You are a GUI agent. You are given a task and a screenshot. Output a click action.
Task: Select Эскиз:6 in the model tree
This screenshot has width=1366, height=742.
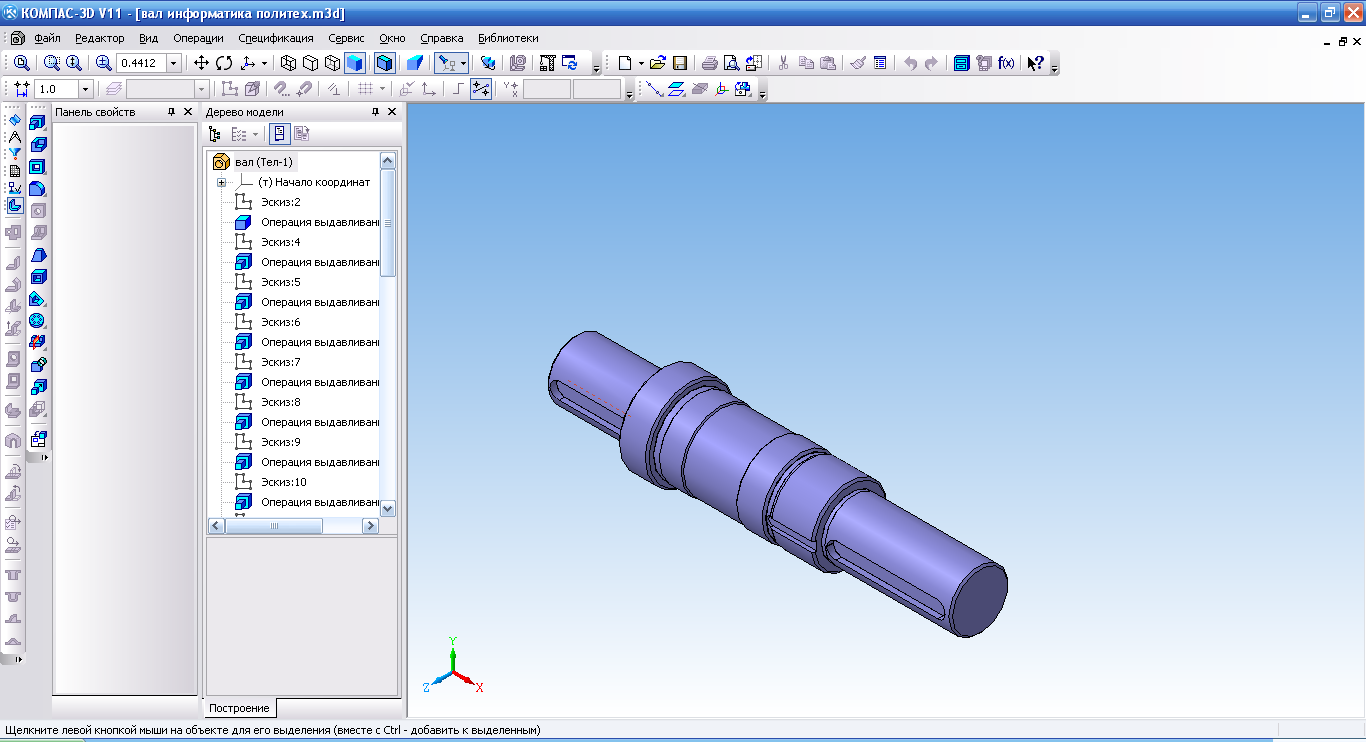pyautogui.click(x=280, y=322)
